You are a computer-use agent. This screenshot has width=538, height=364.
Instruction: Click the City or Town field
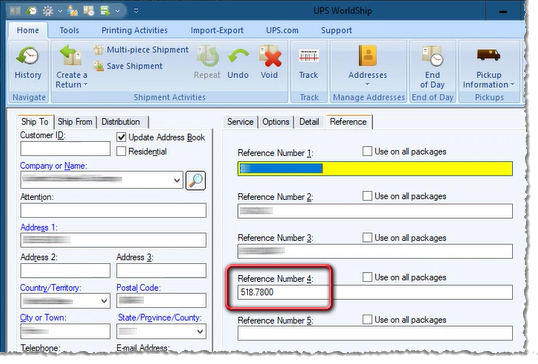click(x=65, y=331)
